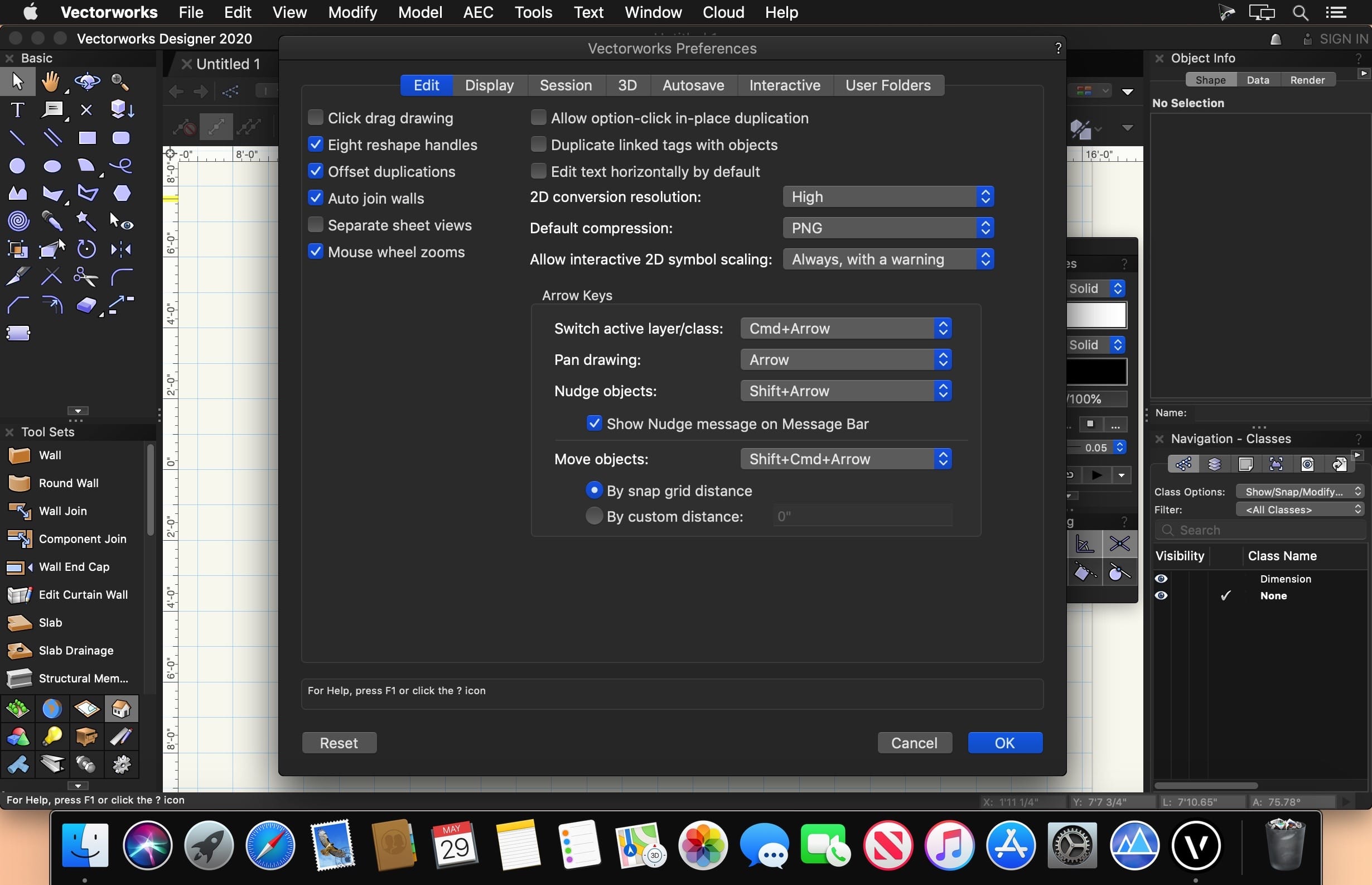Select the Oval tool
This screenshot has width=1372, height=885.
tap(52, 166)
